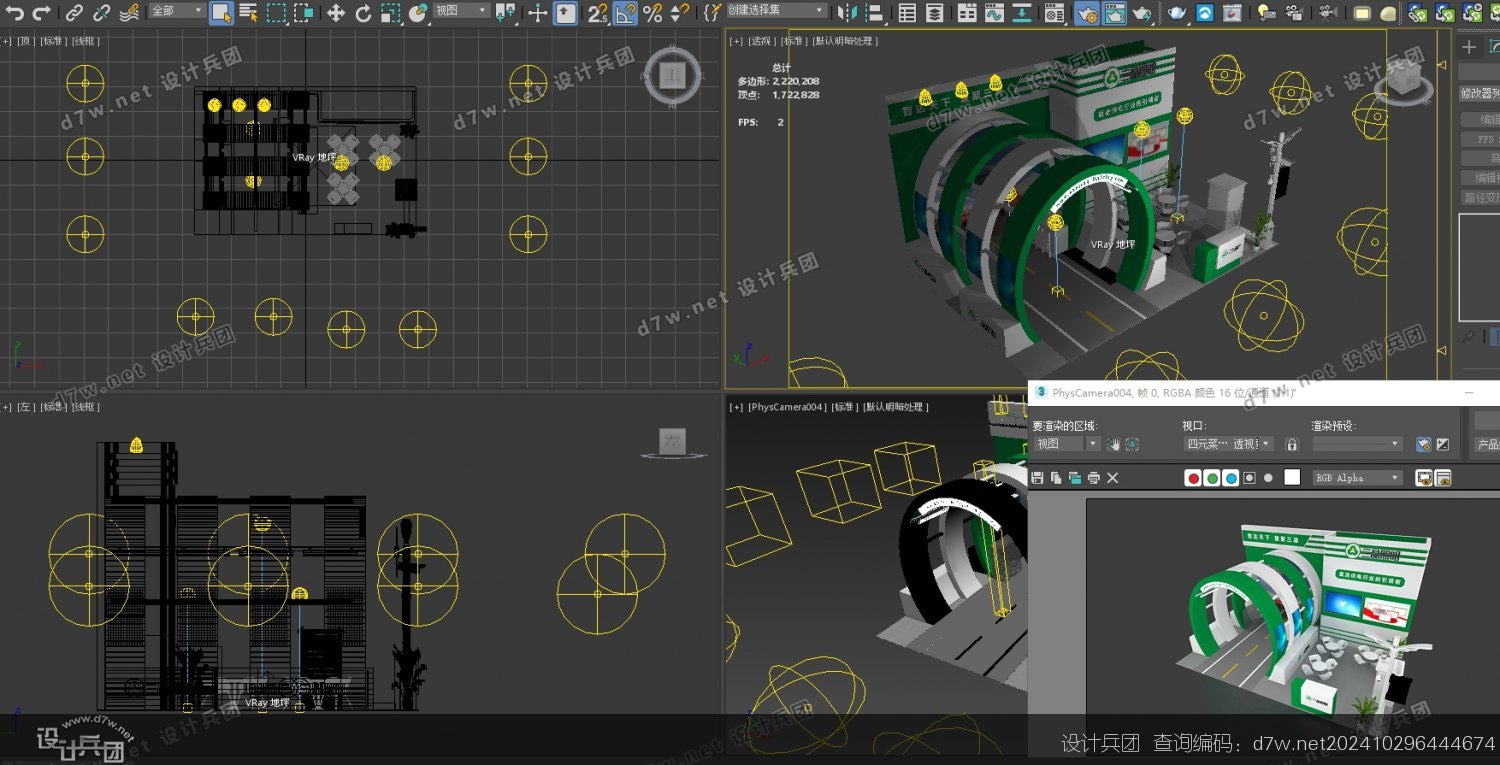Activate Select and Manipulate tool

point(538,13)
